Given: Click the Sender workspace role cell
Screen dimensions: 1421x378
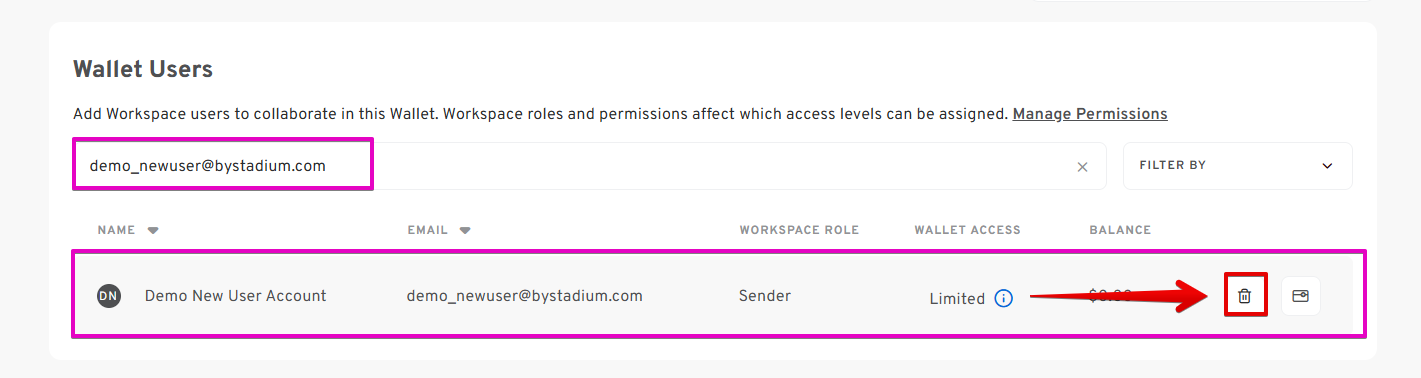Looking at the screenshot, I should 765,296.
